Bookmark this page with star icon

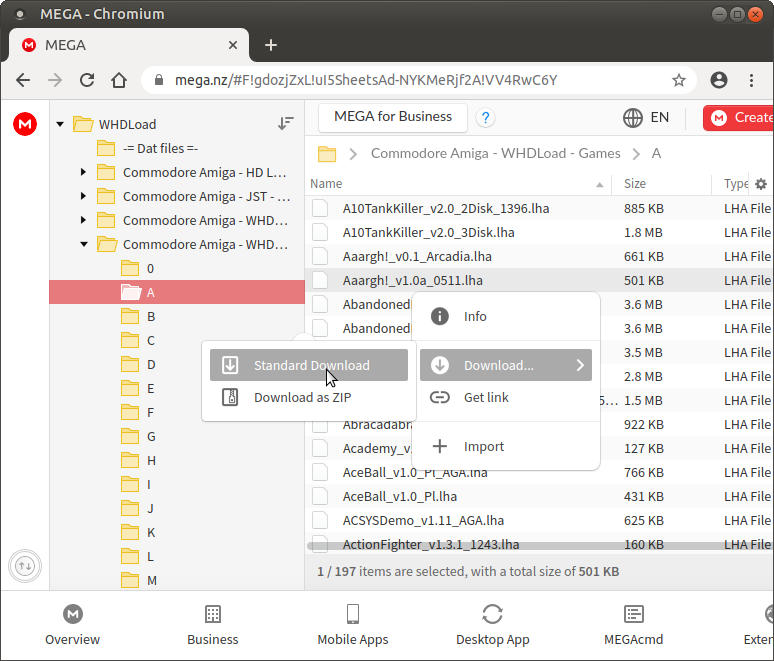(679, 80)
